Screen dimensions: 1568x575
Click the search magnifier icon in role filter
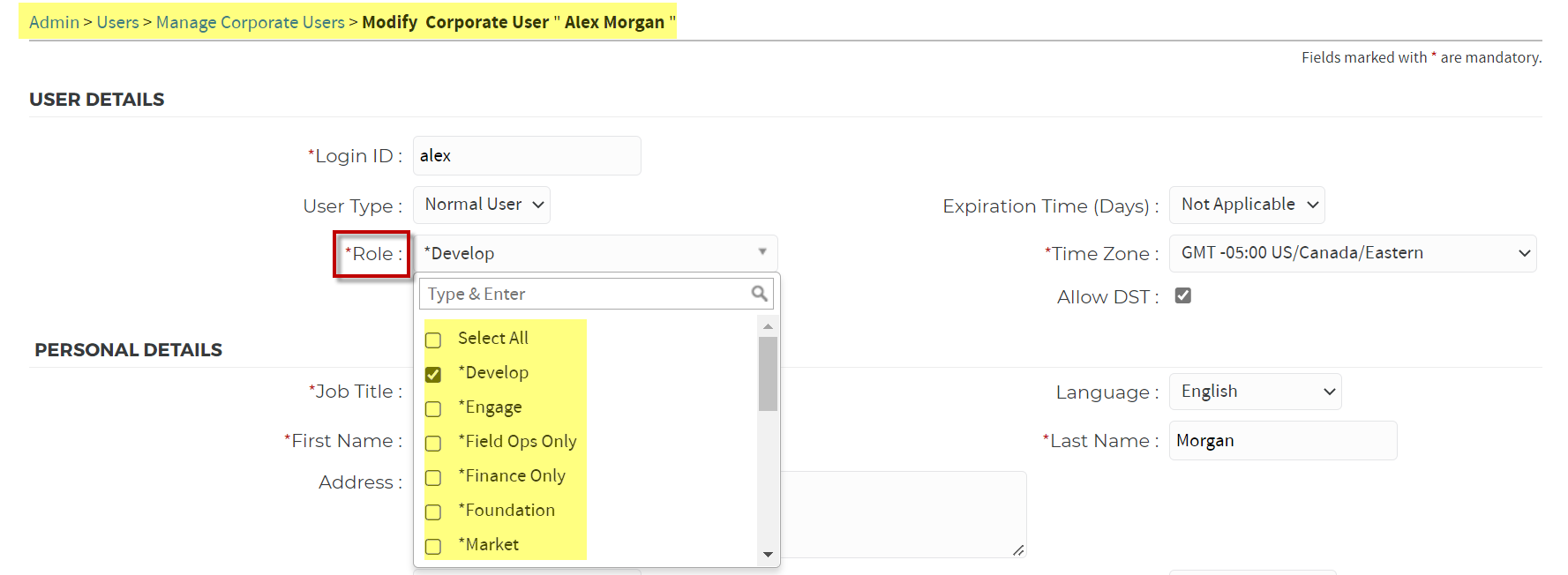click(x=759, y=294)
